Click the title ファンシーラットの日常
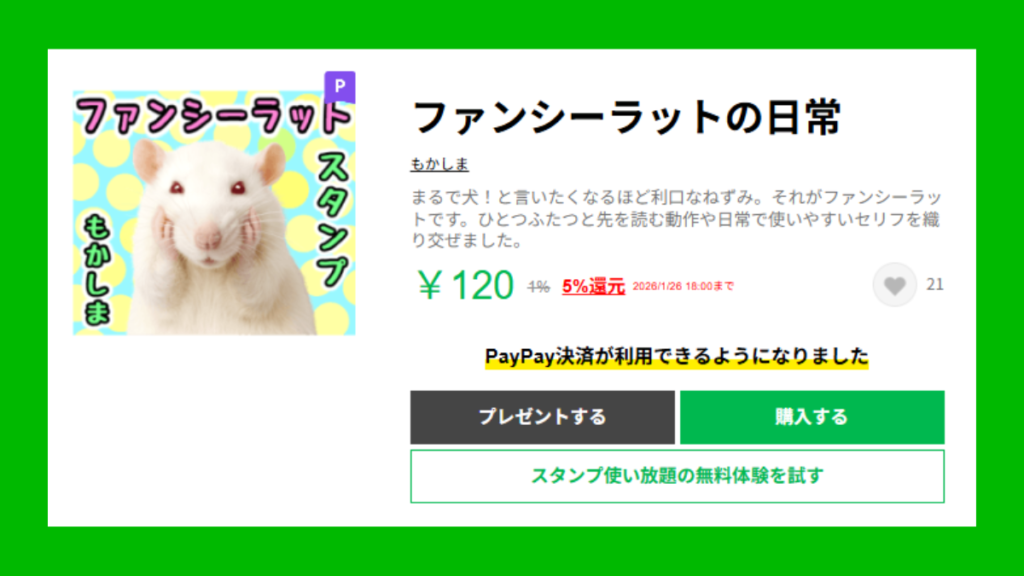The image size is (1024, 576). 627,118
